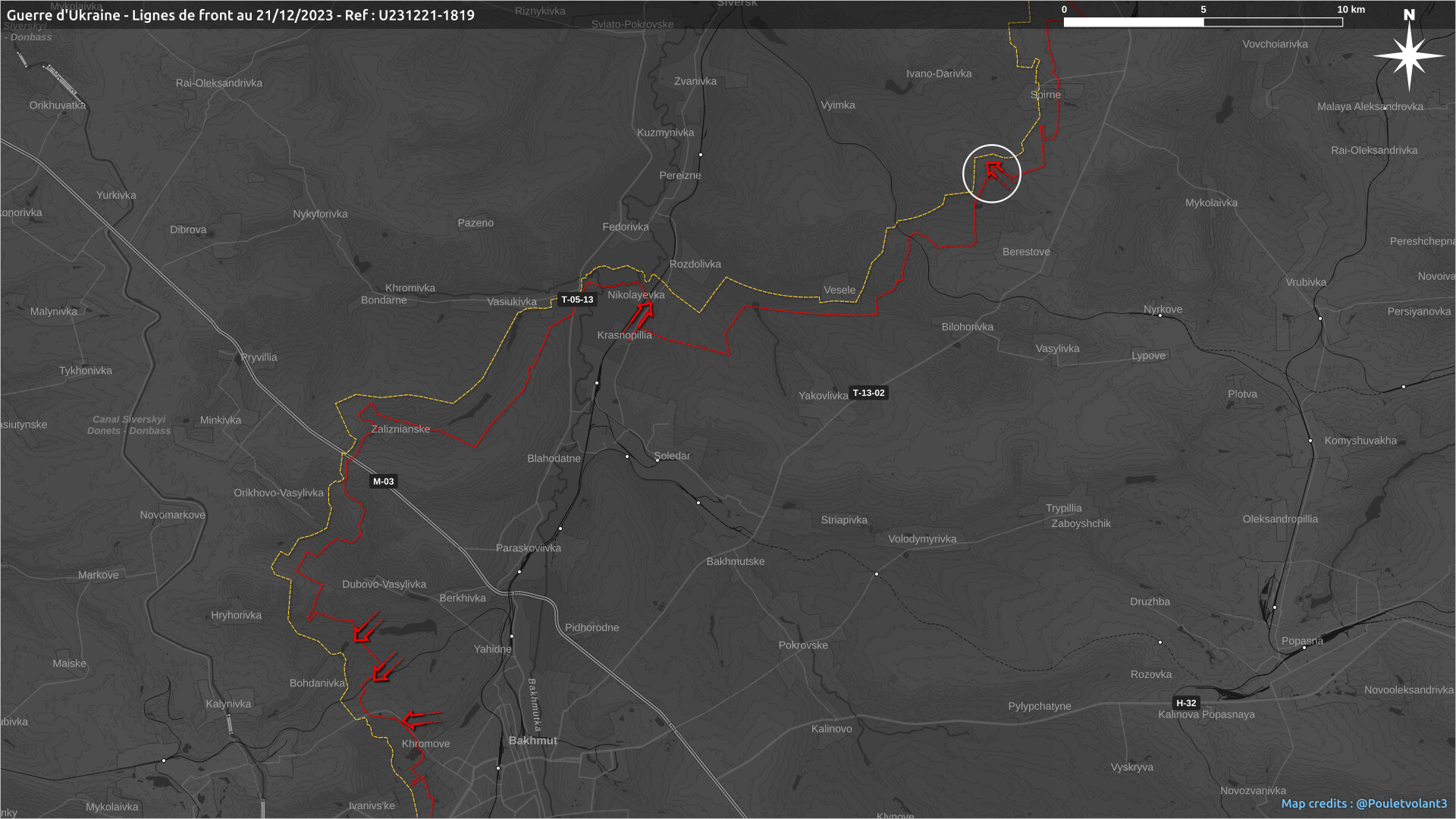Screen dimensions: 1456x819
Task: Click the Canal Siverskyi Donets - Donbass label
Action: (129, 425)
